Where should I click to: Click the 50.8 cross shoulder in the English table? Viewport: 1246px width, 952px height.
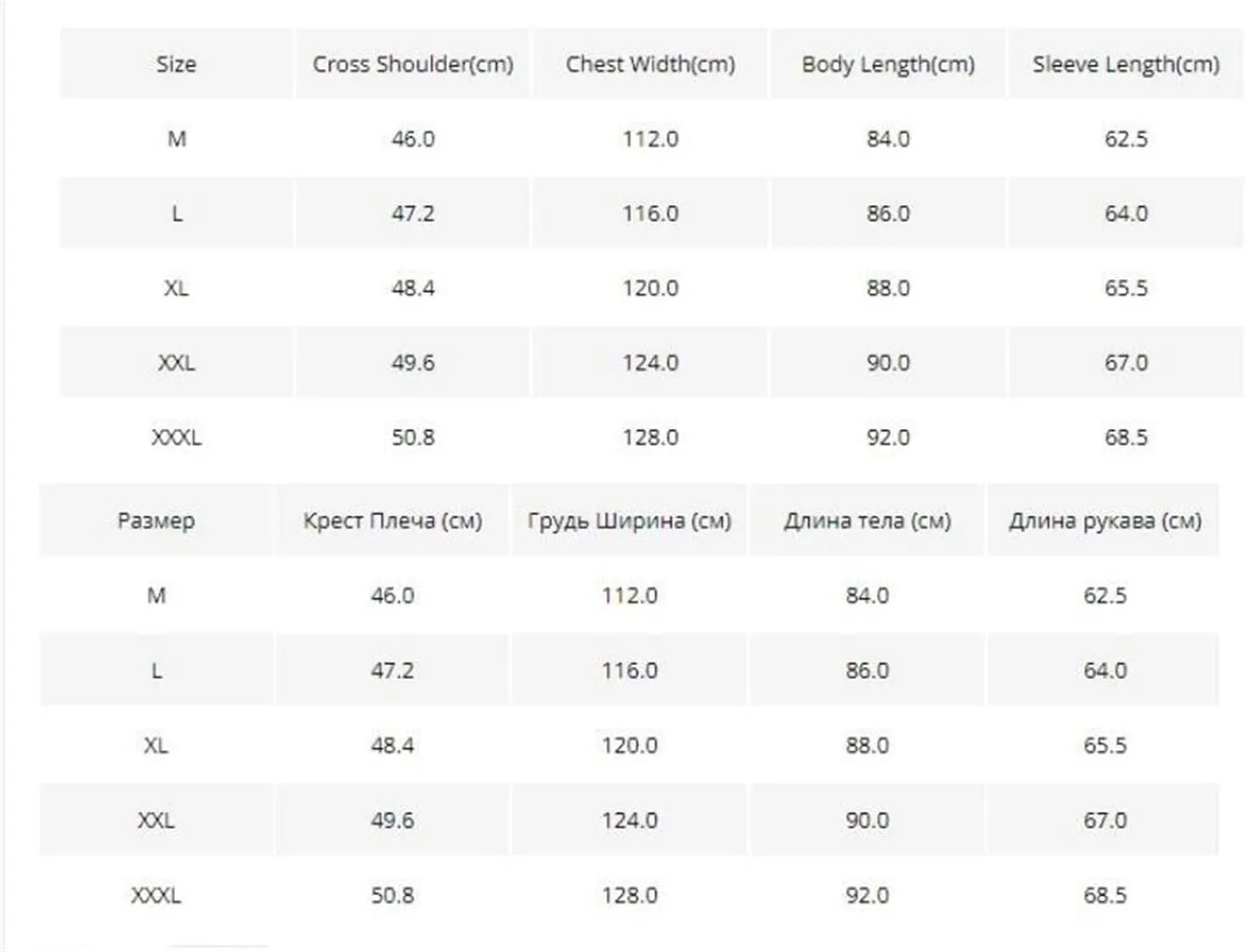(x=413, y=438)
